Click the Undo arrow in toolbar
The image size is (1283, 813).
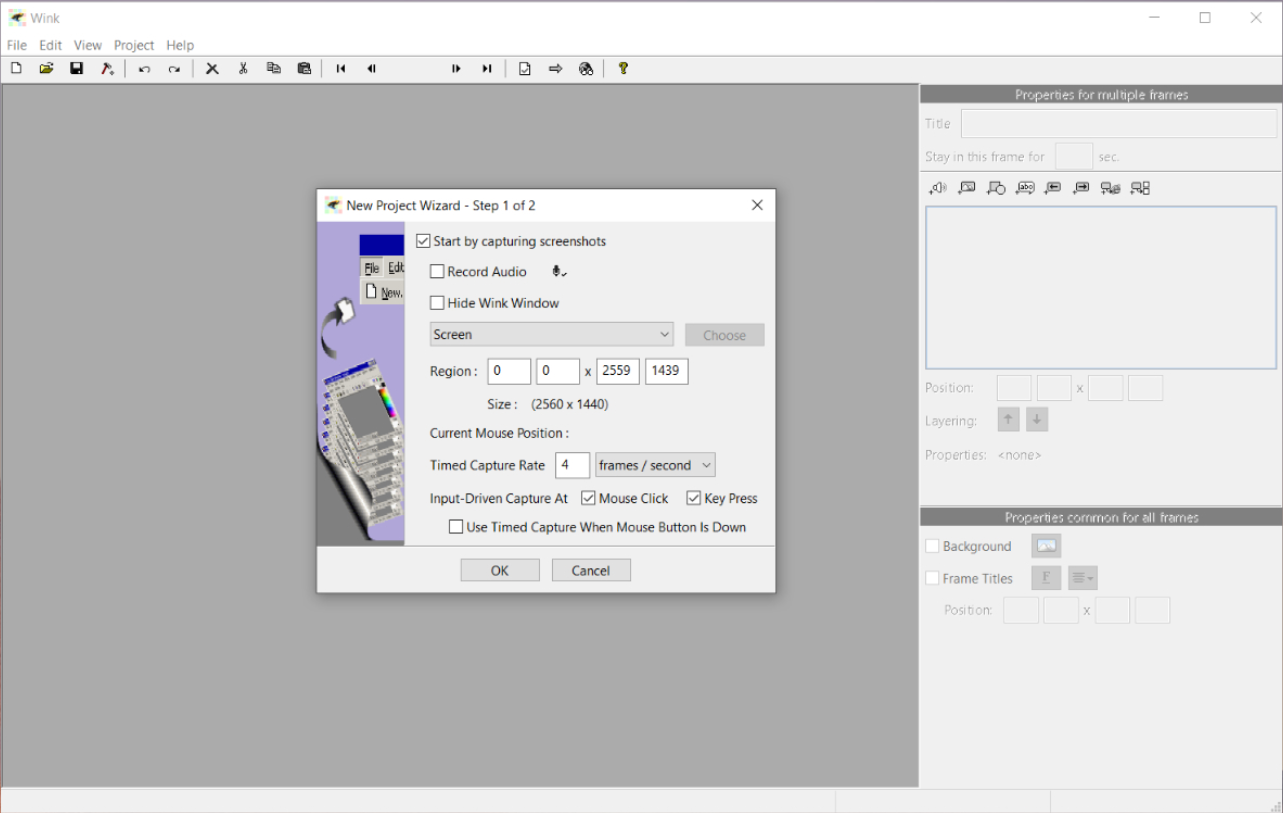coord(144,69)
